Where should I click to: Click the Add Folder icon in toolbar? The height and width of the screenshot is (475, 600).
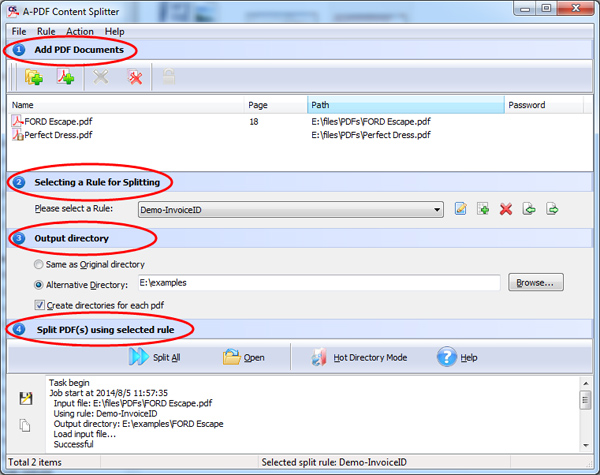point(34,77)
